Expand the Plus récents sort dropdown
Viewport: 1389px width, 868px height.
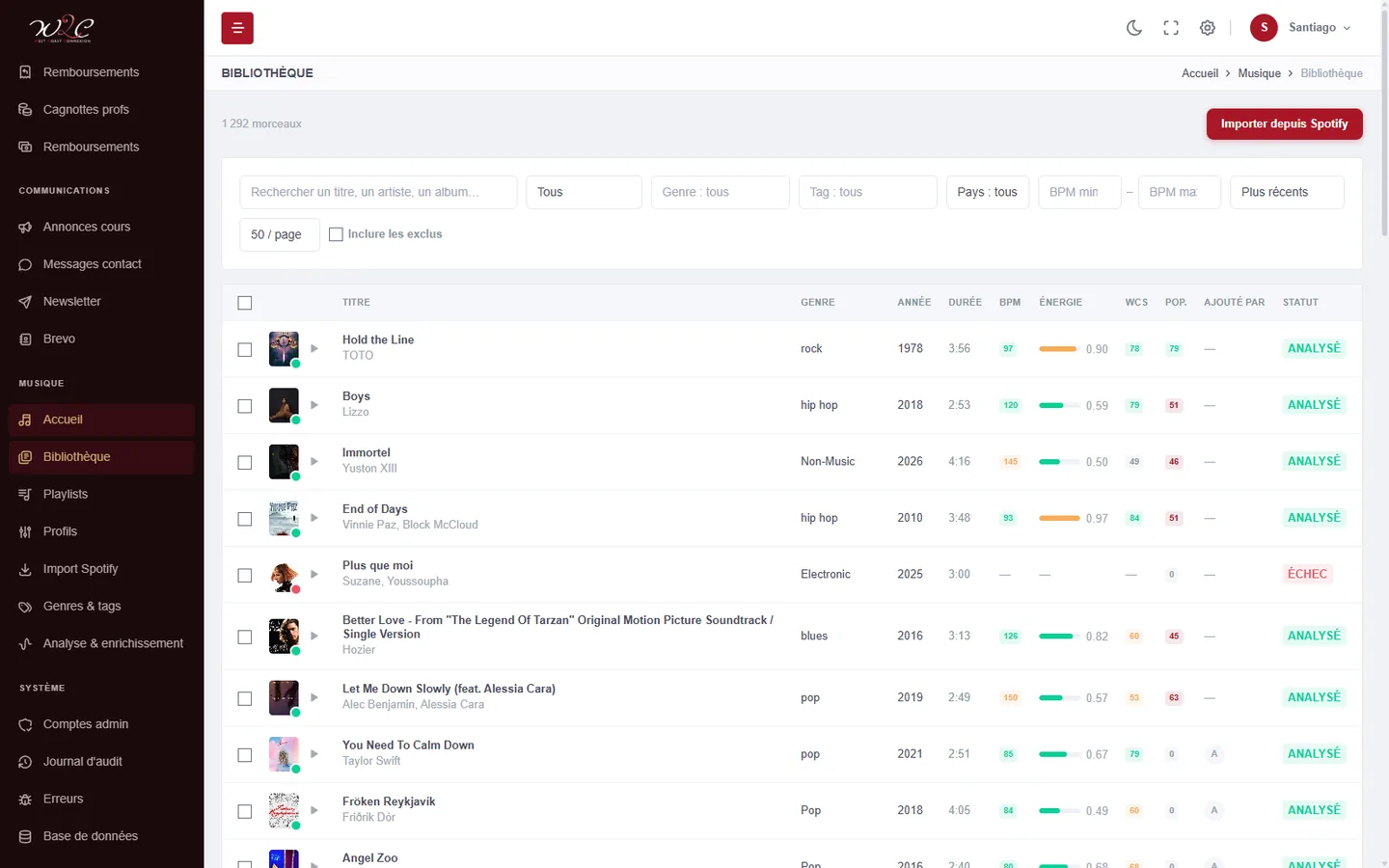tap(1287, 192)
